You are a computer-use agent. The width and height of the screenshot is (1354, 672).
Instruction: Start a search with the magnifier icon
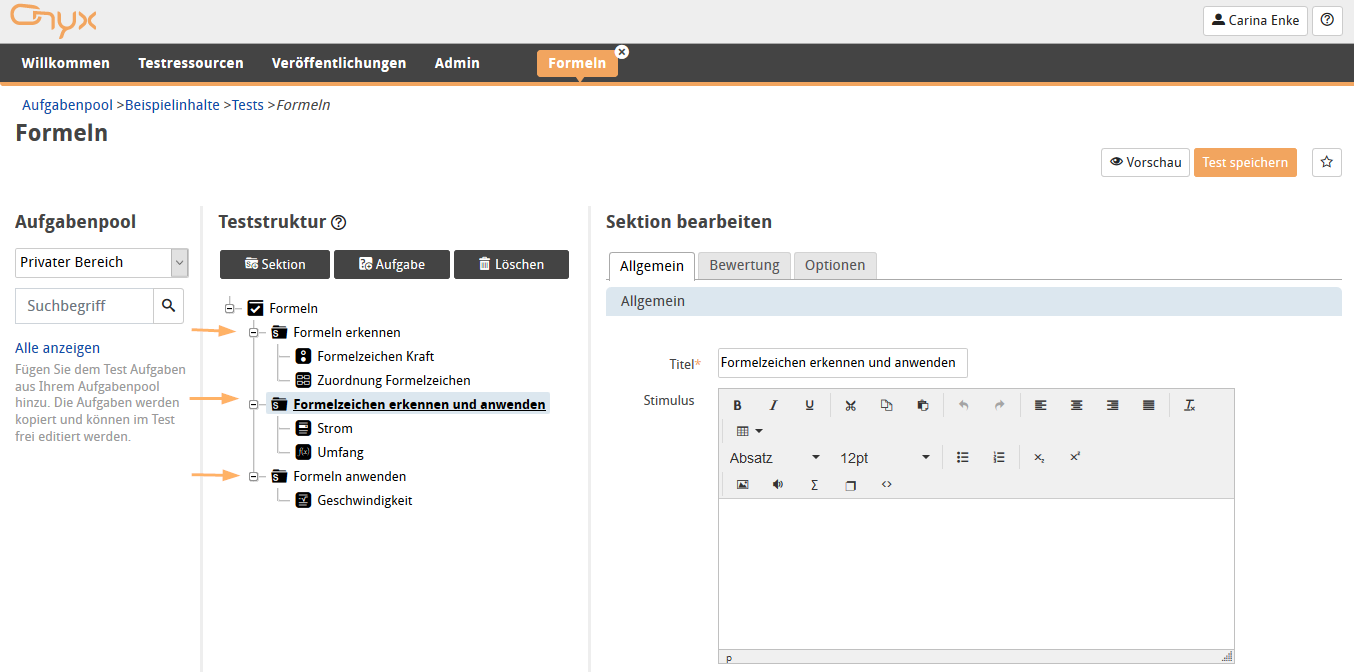pos(169,305)
